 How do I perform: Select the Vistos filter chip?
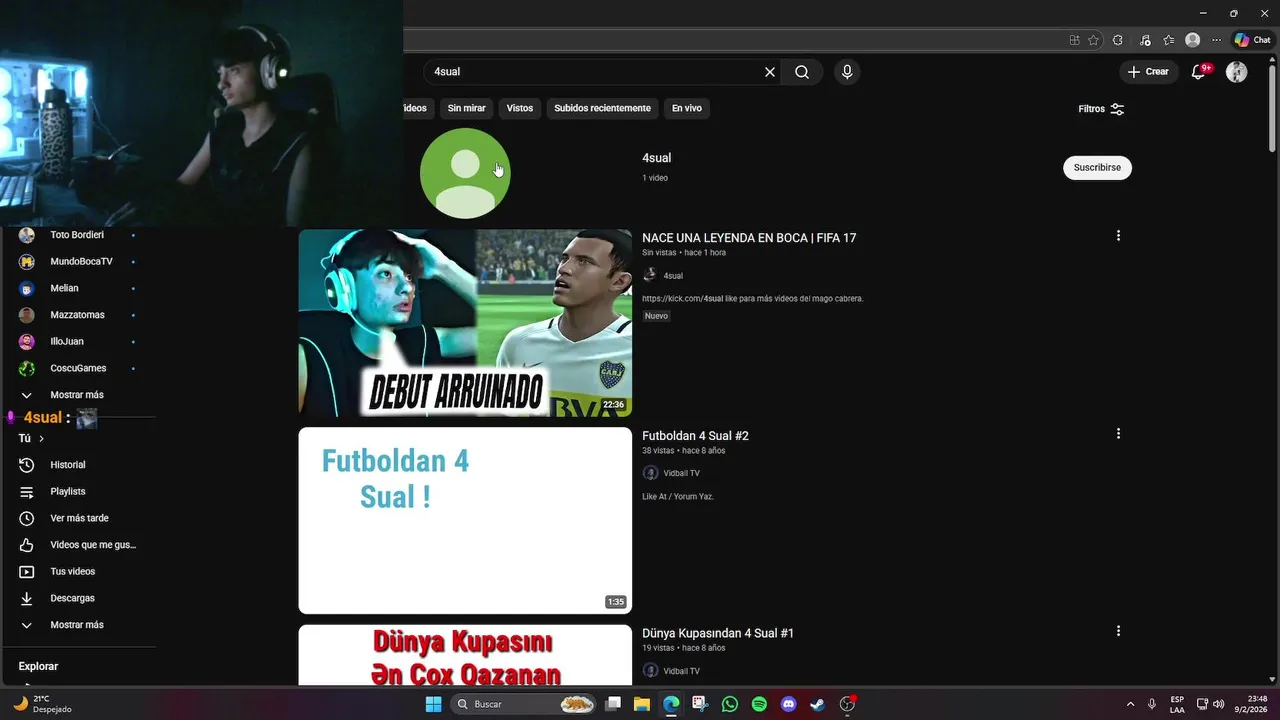pos(520,108)
